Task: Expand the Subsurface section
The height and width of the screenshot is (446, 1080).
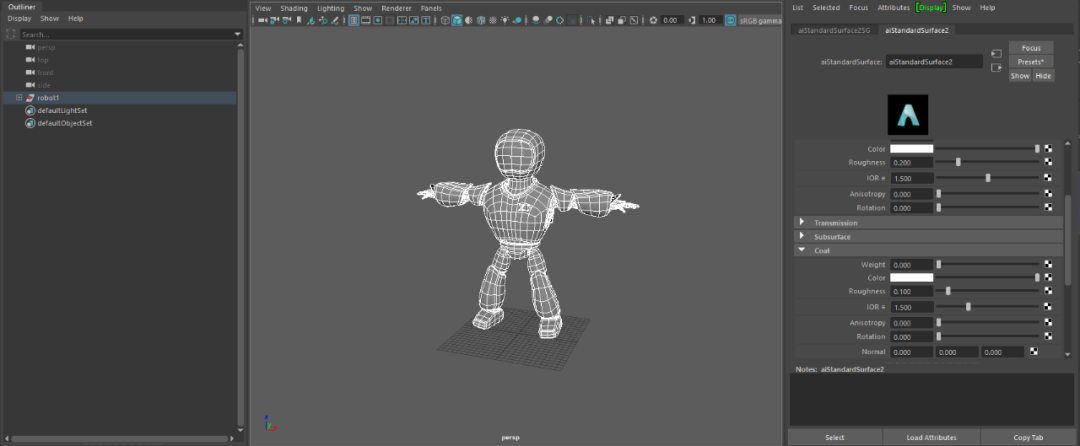Action: click(x=802, y=236)
